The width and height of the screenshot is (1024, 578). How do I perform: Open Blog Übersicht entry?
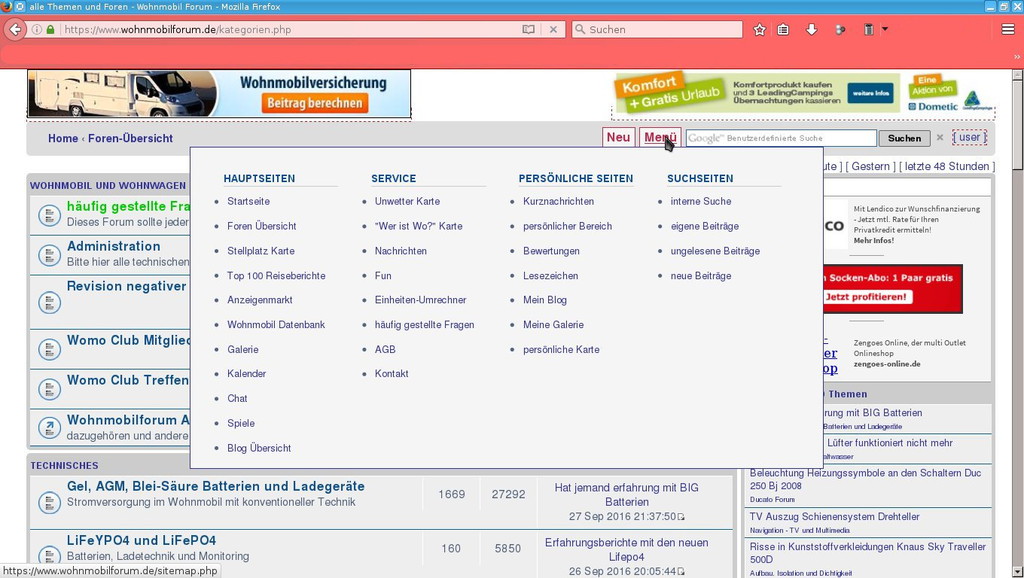[259, 448]
